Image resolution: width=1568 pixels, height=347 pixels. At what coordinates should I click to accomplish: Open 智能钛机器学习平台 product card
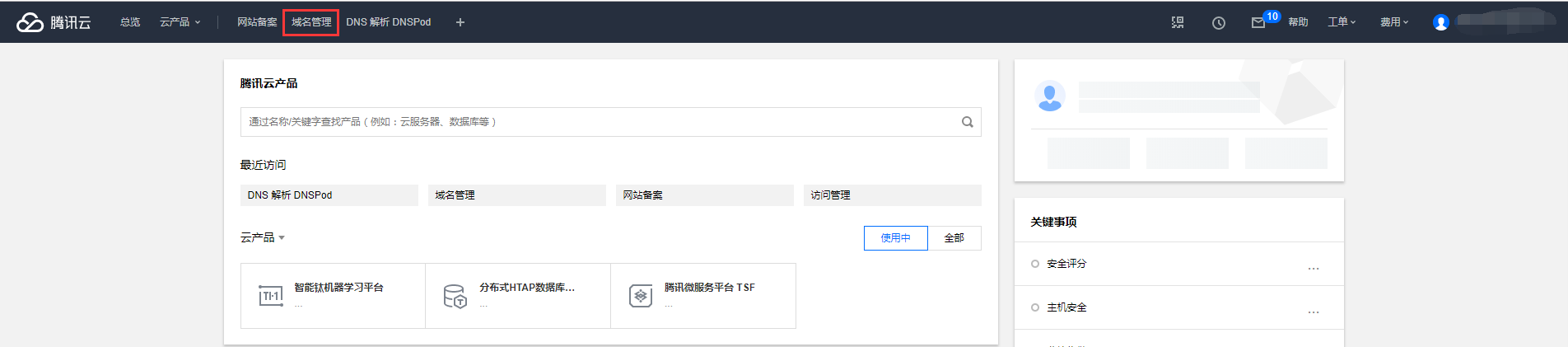[x=333, y=296]
